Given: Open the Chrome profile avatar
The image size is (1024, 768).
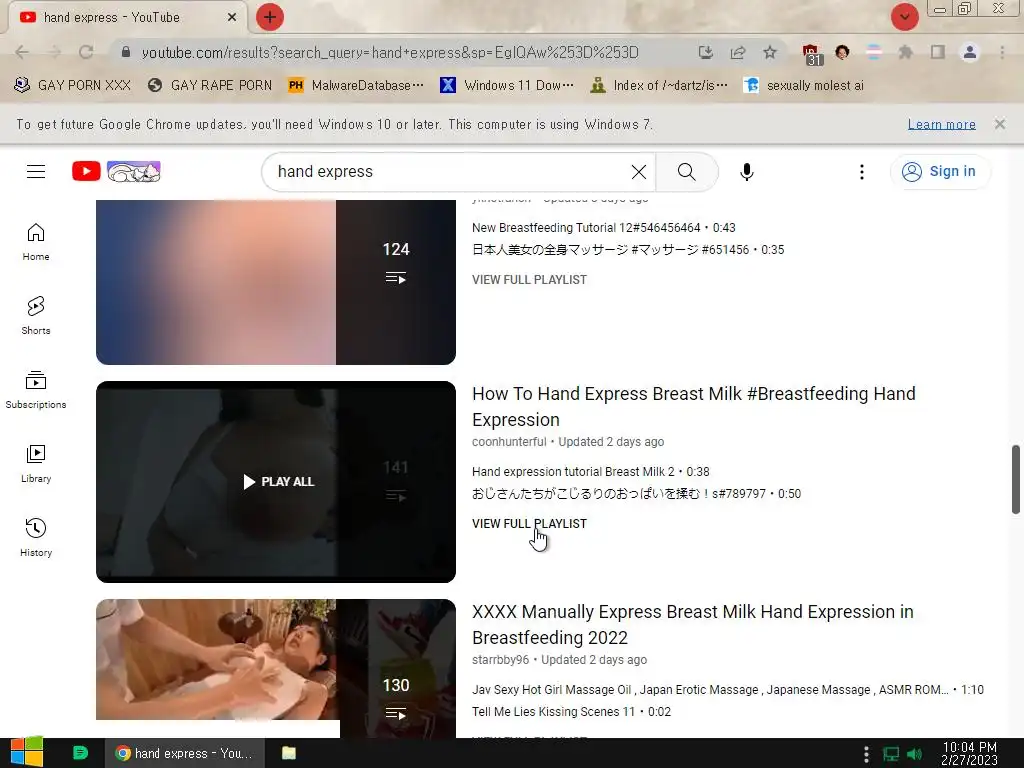Looking at the screenshot, I should coord(970,52).
